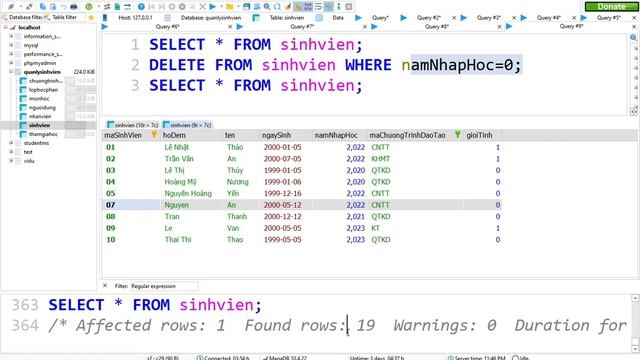
Task: Expand the mysql database node
Action: pos(11,45)
